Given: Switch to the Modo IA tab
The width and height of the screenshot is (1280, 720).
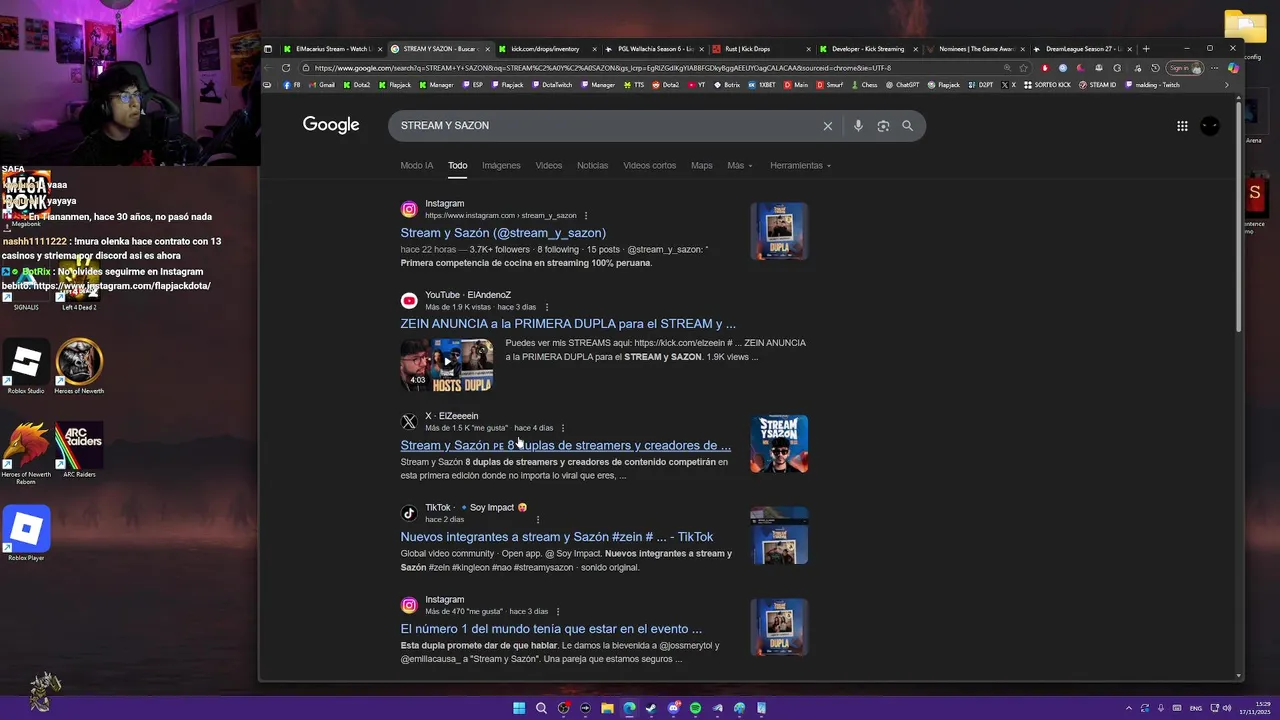Looking at the screenshot, I should tap(417, 165).
